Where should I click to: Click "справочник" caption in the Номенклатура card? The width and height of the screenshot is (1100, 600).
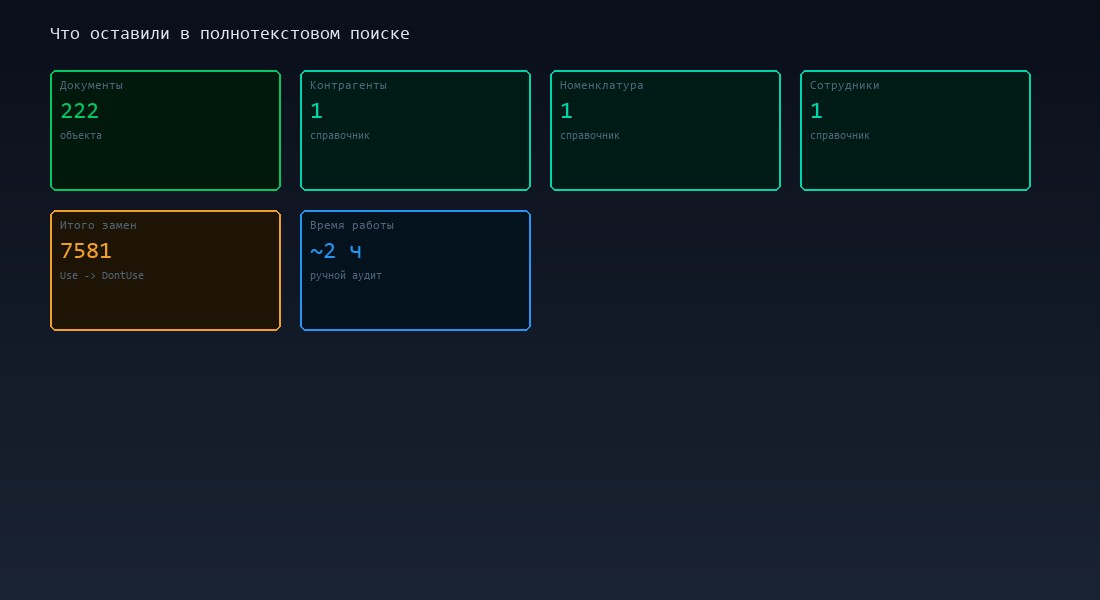pos(590,136)
